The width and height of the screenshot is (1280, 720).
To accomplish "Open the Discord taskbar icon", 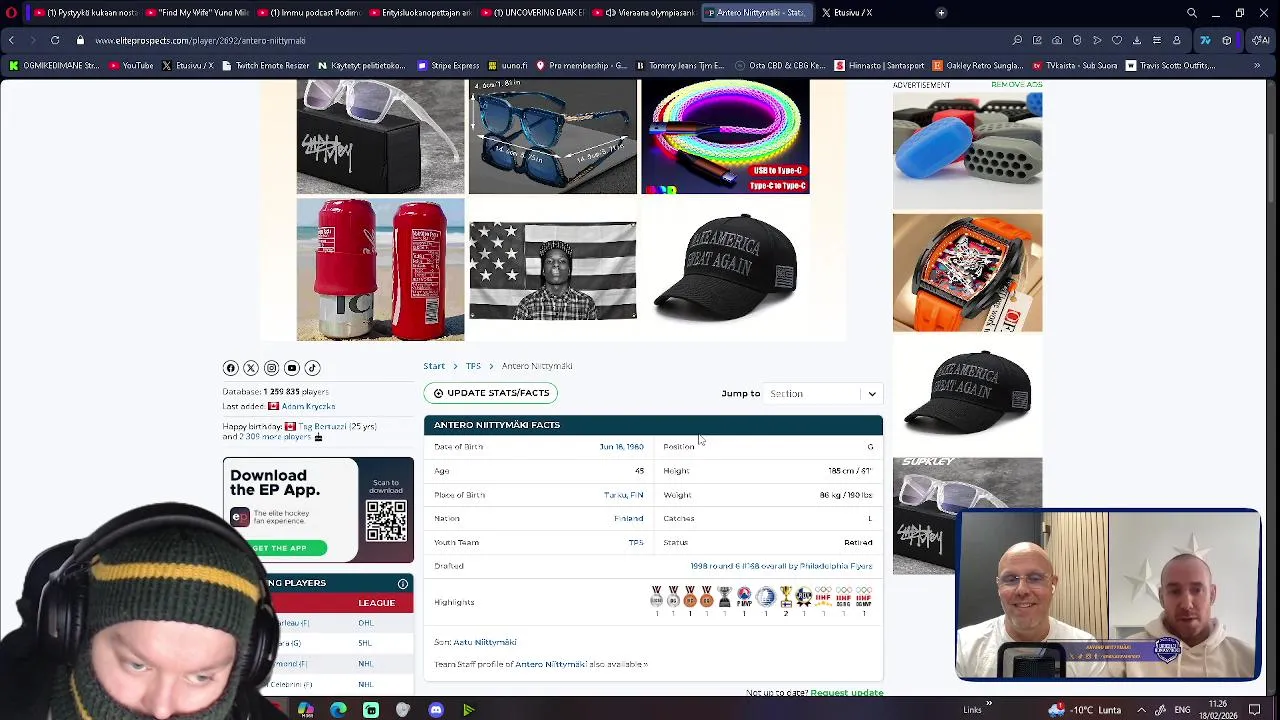I will coord(436,710).
